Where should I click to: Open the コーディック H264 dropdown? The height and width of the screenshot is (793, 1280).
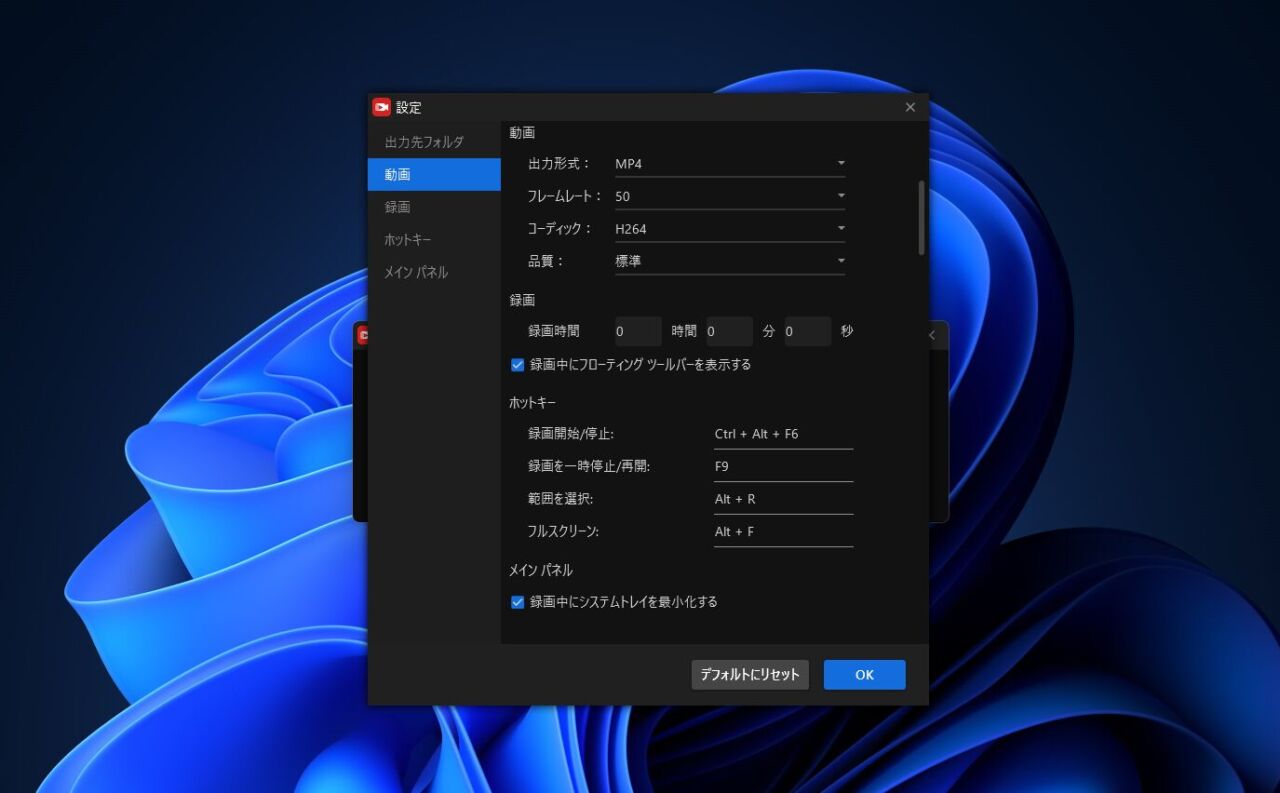pyautogui.click(x=729, y=228)
